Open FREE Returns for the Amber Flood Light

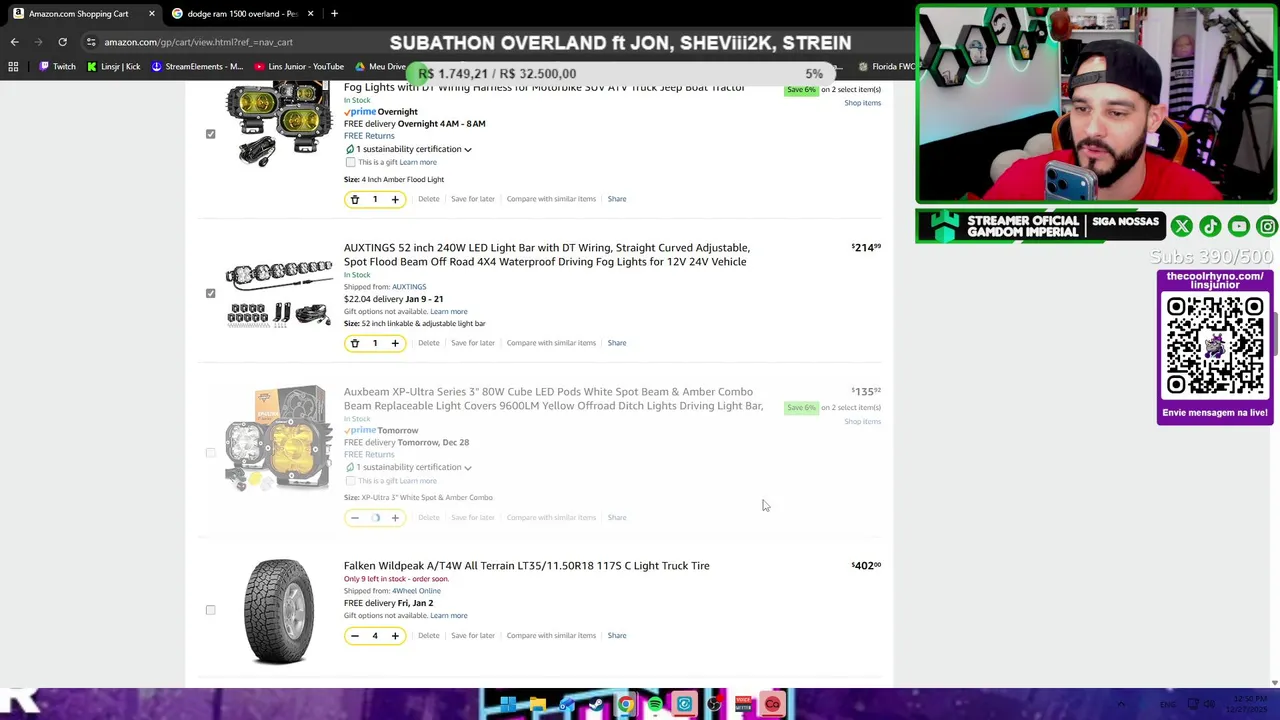(x=369, y=136)
